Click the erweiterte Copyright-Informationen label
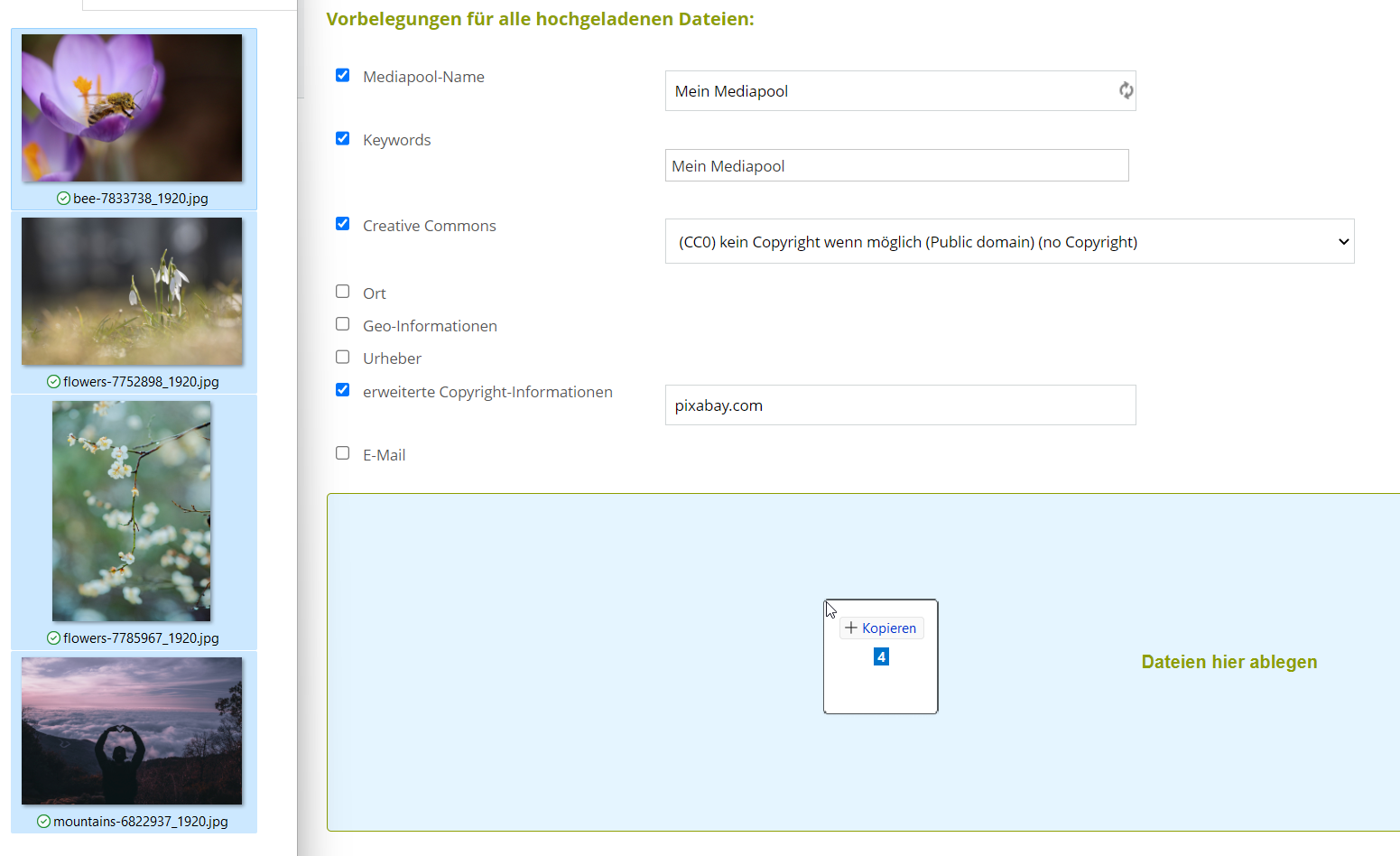1400x856 pixels. 487,392
